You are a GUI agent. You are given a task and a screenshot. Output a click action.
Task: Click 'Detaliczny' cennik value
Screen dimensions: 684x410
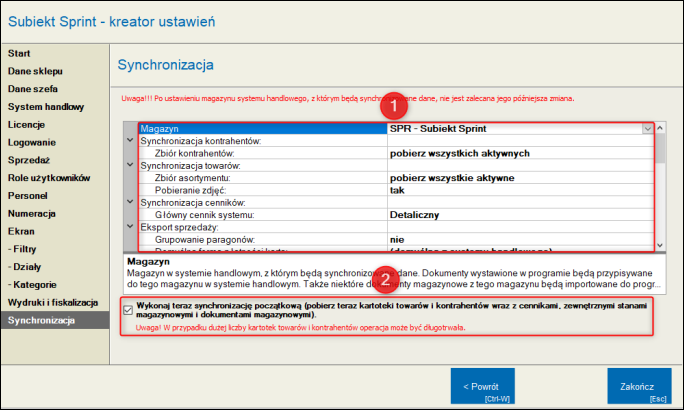(414, 215)
